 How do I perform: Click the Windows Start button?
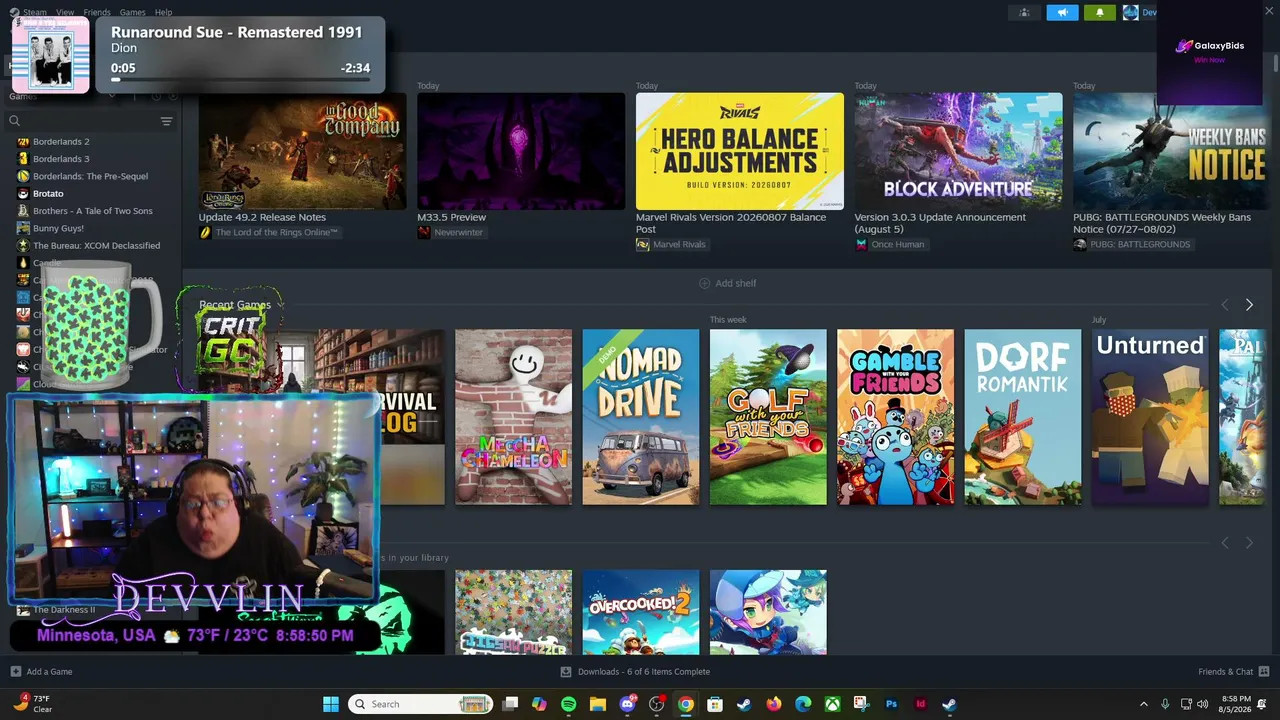[331, 704]
